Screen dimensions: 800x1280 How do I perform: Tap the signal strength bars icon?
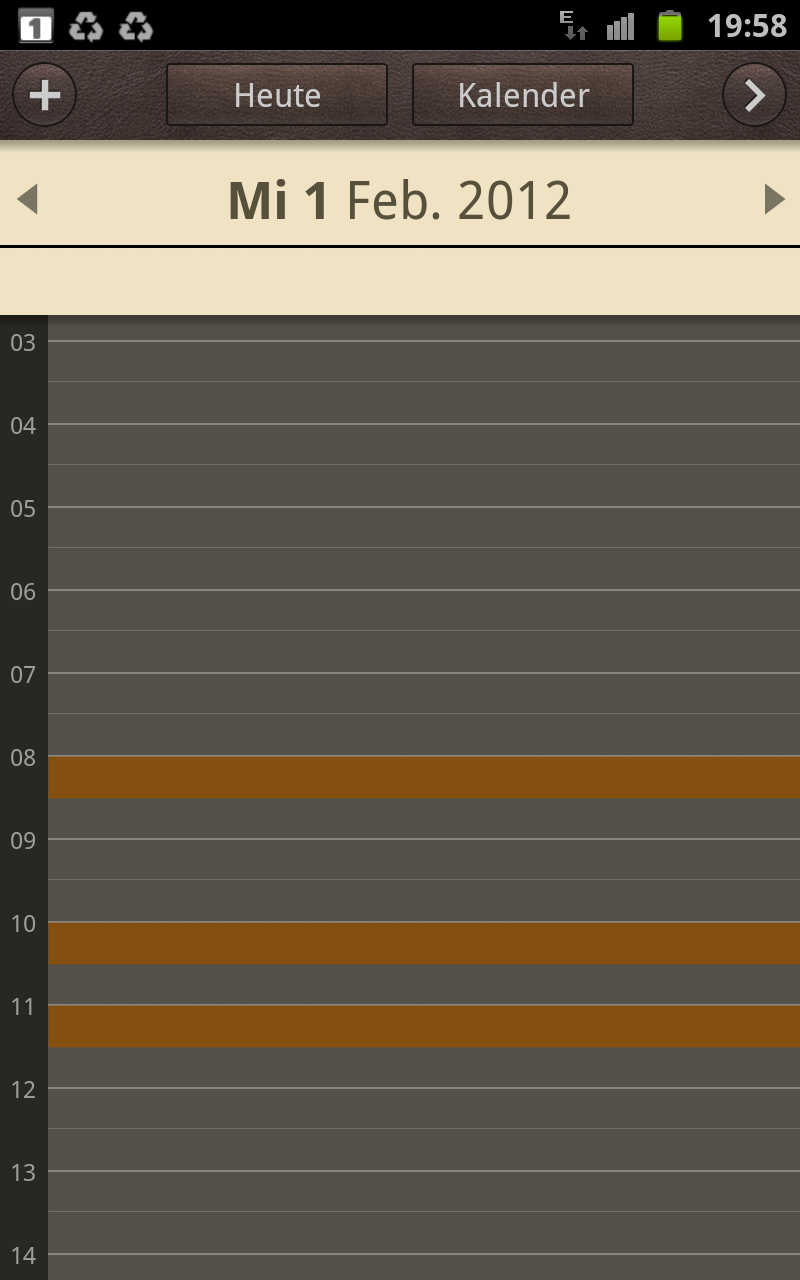tap(620, 26)
